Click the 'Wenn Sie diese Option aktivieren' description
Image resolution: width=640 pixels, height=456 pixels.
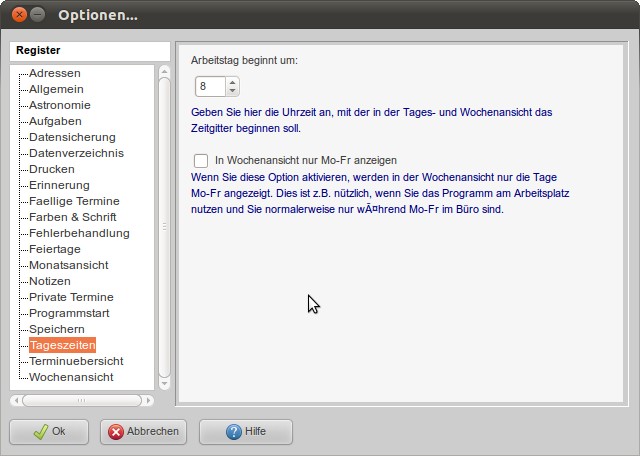[x=380, y=193]
